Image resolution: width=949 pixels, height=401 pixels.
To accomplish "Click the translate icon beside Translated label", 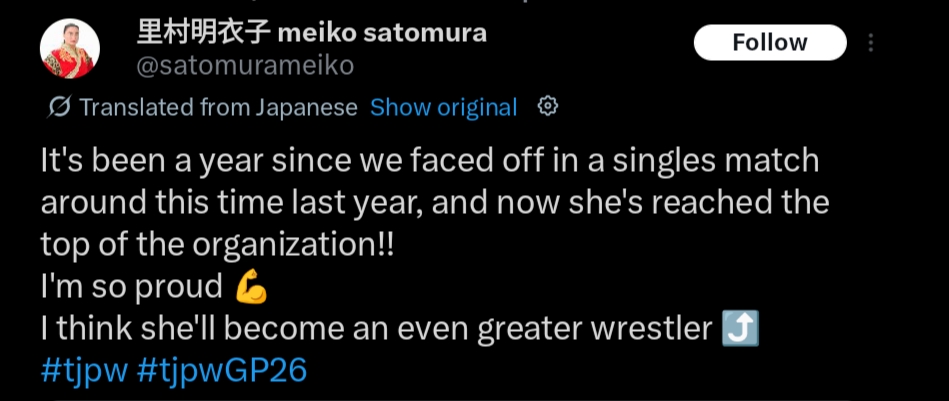I will click(x=59, y=107).
